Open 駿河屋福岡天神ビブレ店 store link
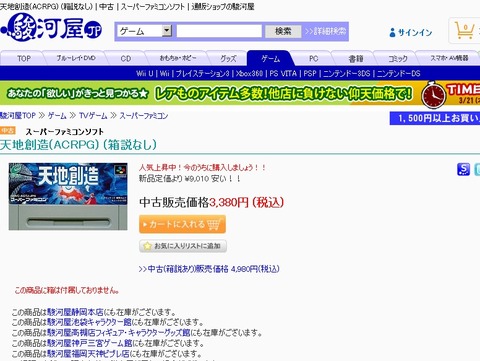 (x=88, y=353)
